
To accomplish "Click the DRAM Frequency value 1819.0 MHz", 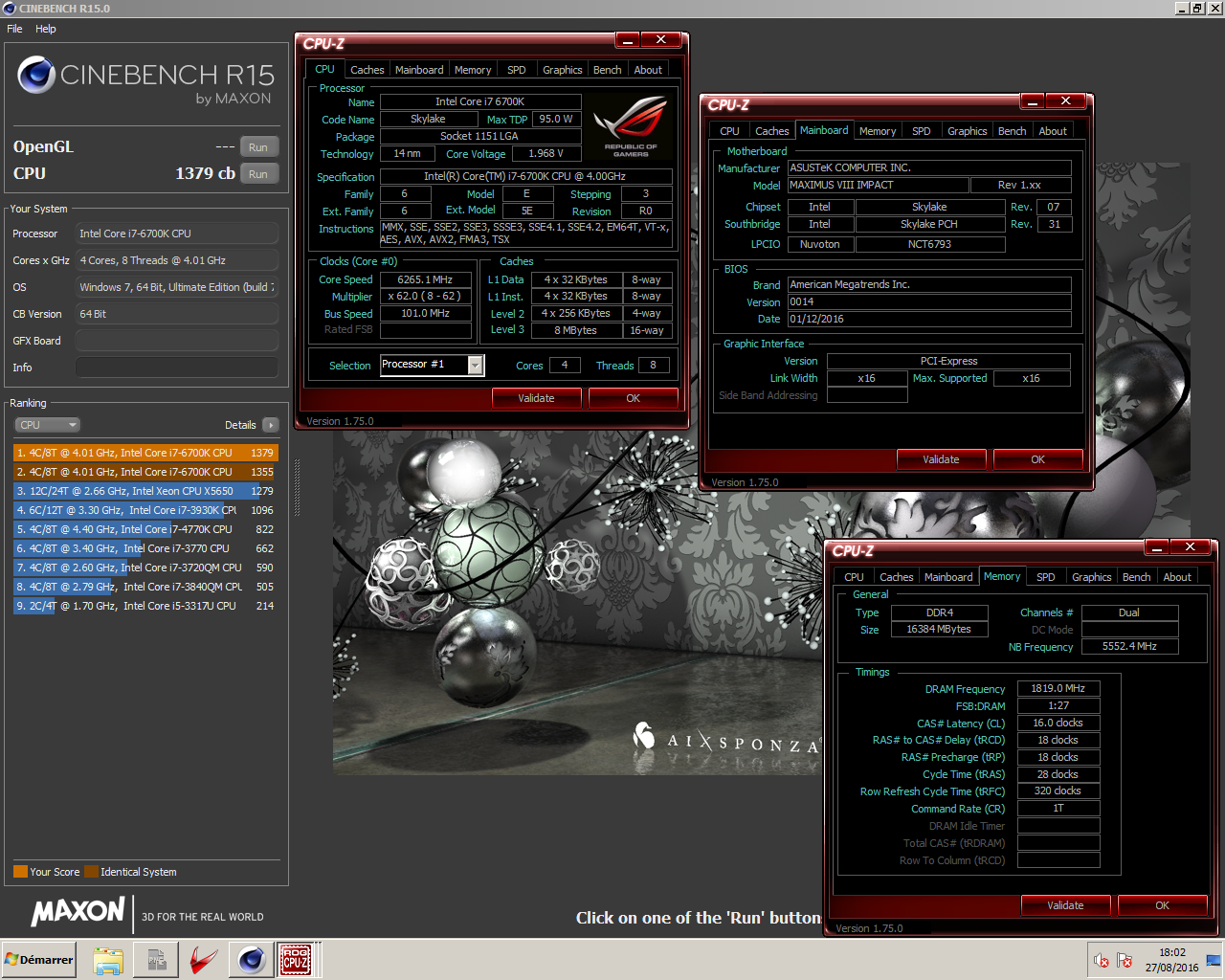I will point(1058,688).
